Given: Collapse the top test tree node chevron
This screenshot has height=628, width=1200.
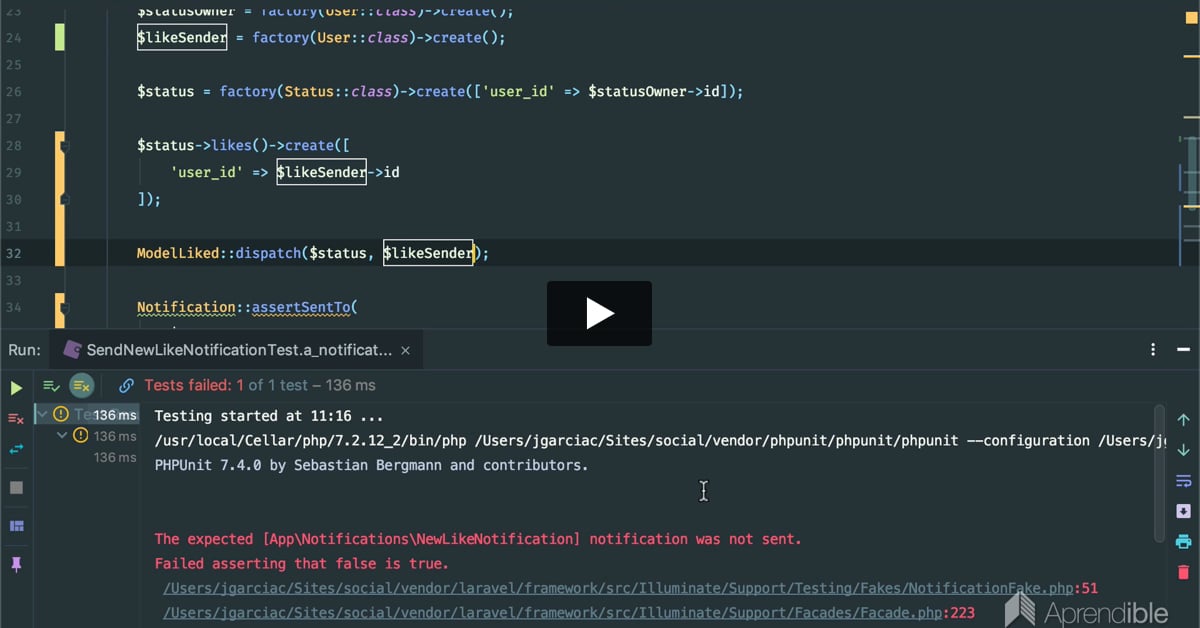Looking at the screenshot, I should (x=42, y=413).
